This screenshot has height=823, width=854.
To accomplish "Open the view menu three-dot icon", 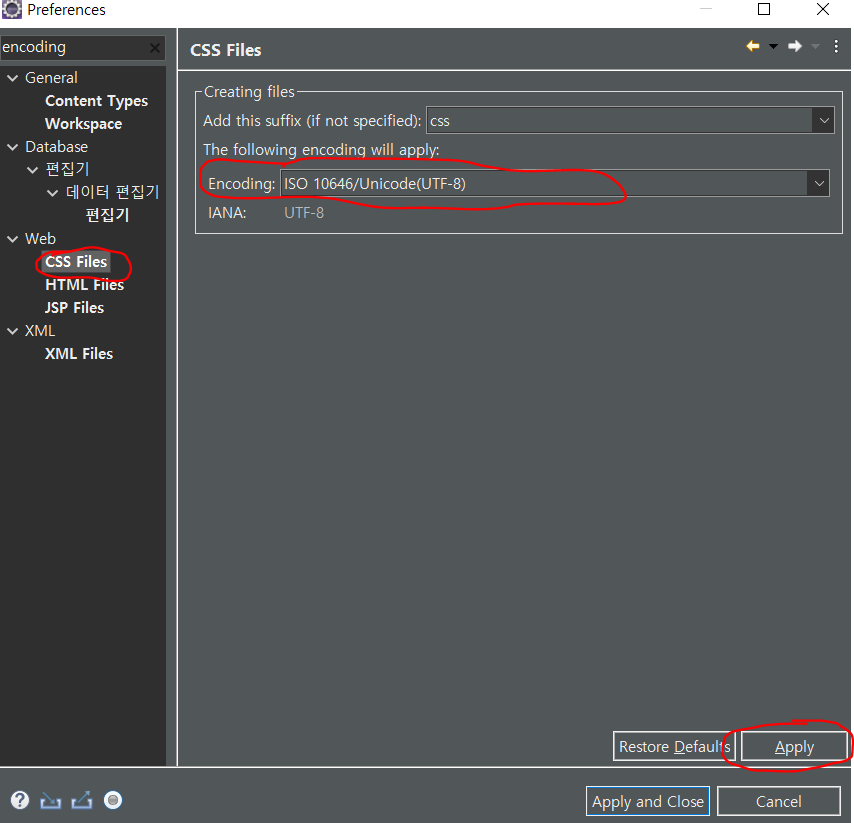I will (836, 46).
